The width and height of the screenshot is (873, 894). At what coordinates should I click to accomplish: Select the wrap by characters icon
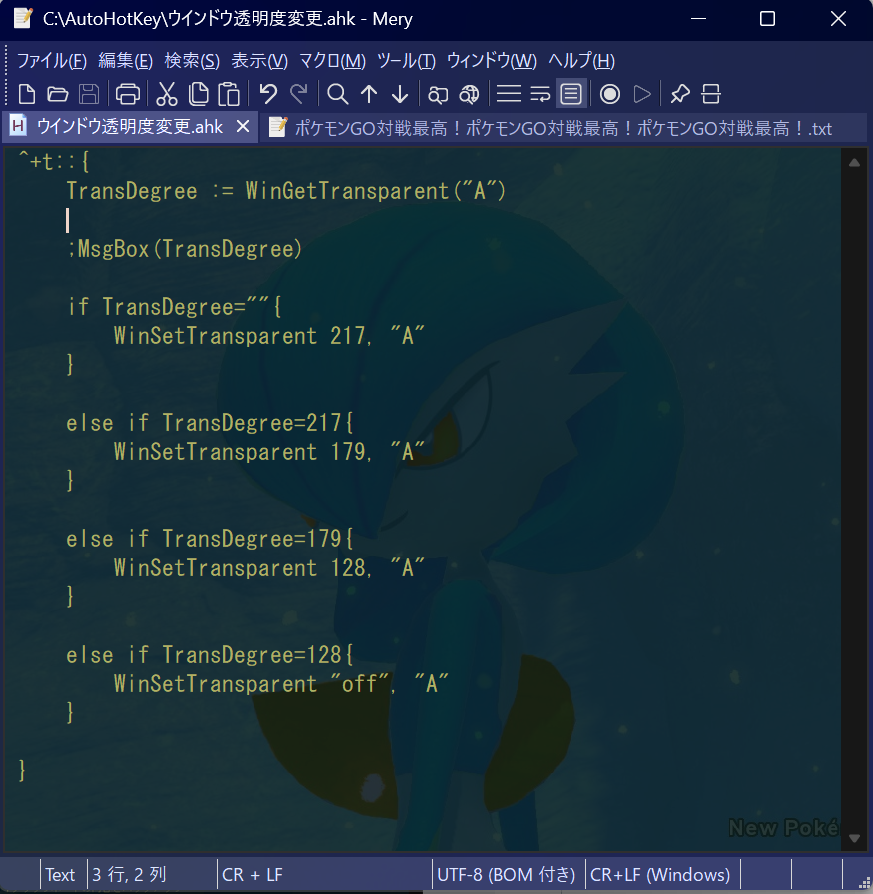point(539,94)
